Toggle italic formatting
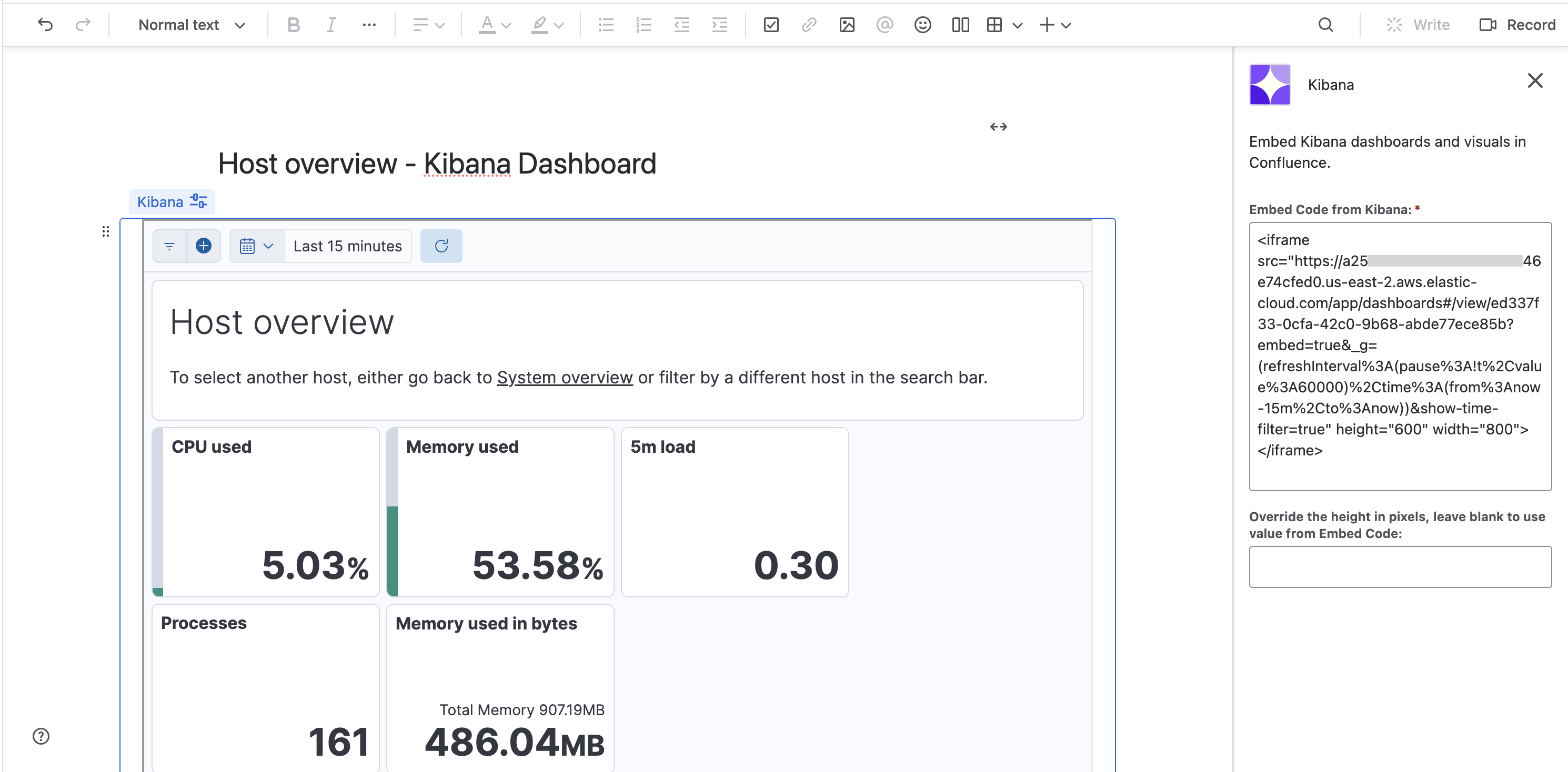This screenshot has width=1568, height=772. pyautogui.click(x=330, y=25)
